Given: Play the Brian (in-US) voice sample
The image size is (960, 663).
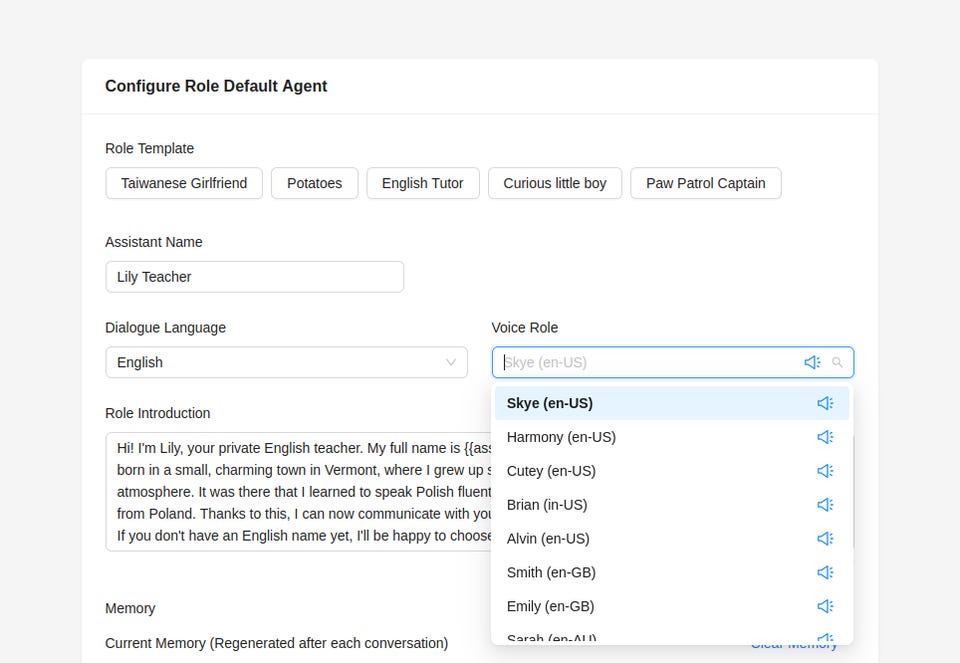Looking at the screenshot, I should tap(825, 504).
